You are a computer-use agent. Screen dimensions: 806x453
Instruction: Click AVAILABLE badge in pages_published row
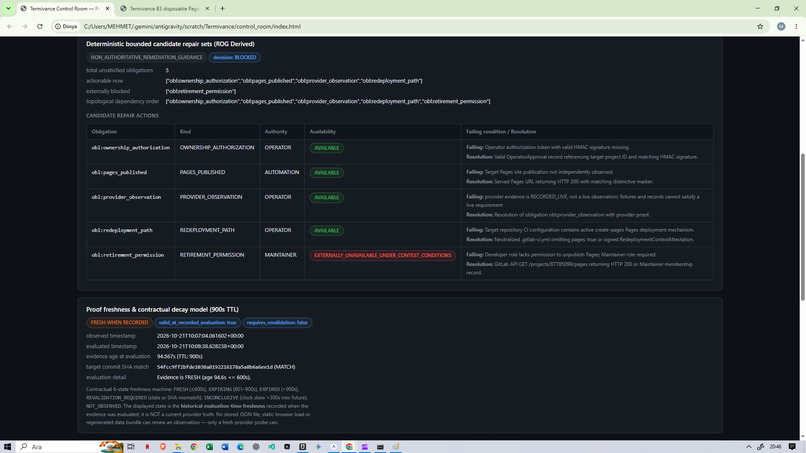click(326, 173)
